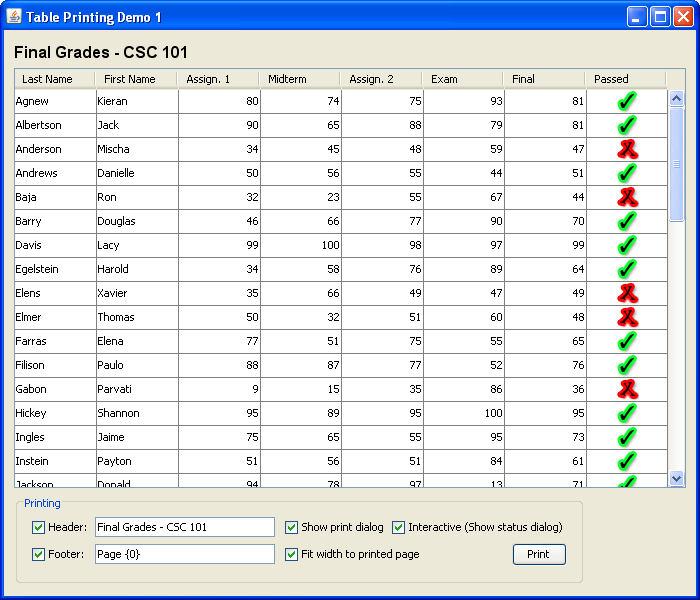Maximize the Table Printing Demo window

tap(660, 17)
